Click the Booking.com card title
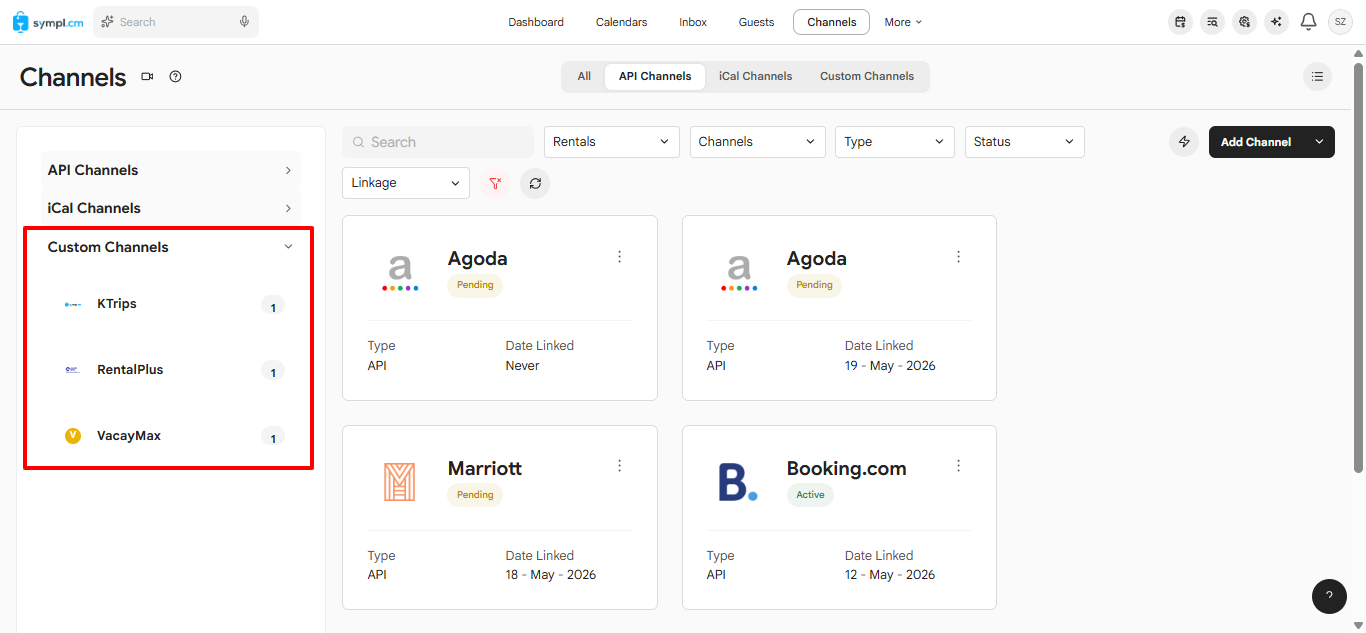 (847, 468)
